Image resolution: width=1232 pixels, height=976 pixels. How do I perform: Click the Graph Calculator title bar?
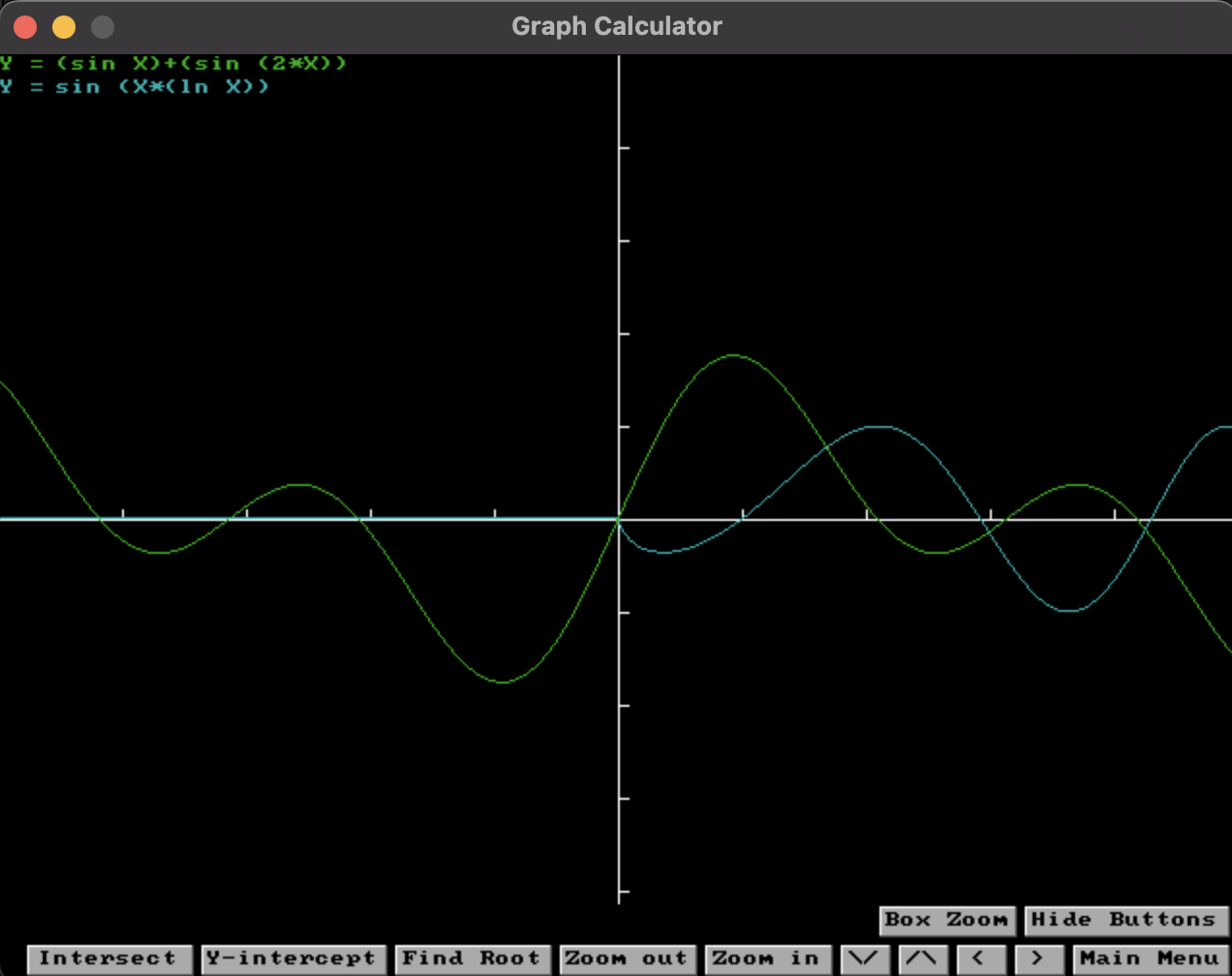click(x=616, y=26)
